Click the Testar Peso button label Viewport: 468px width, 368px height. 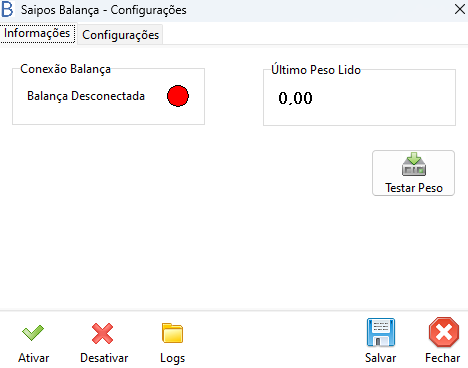pos(414,188)
